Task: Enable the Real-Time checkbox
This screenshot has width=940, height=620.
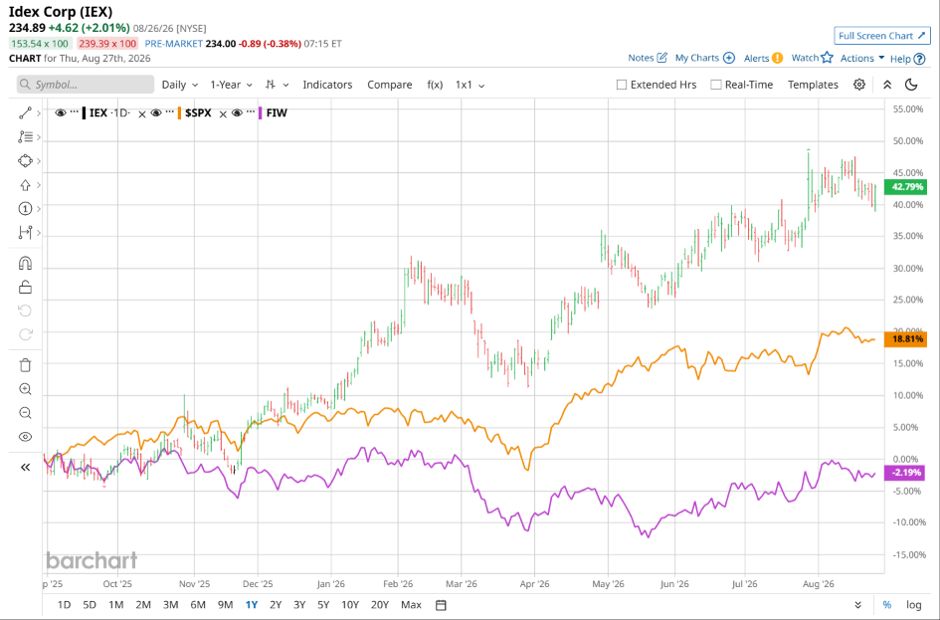Action: pyautogui.click(x=716, y=85)
